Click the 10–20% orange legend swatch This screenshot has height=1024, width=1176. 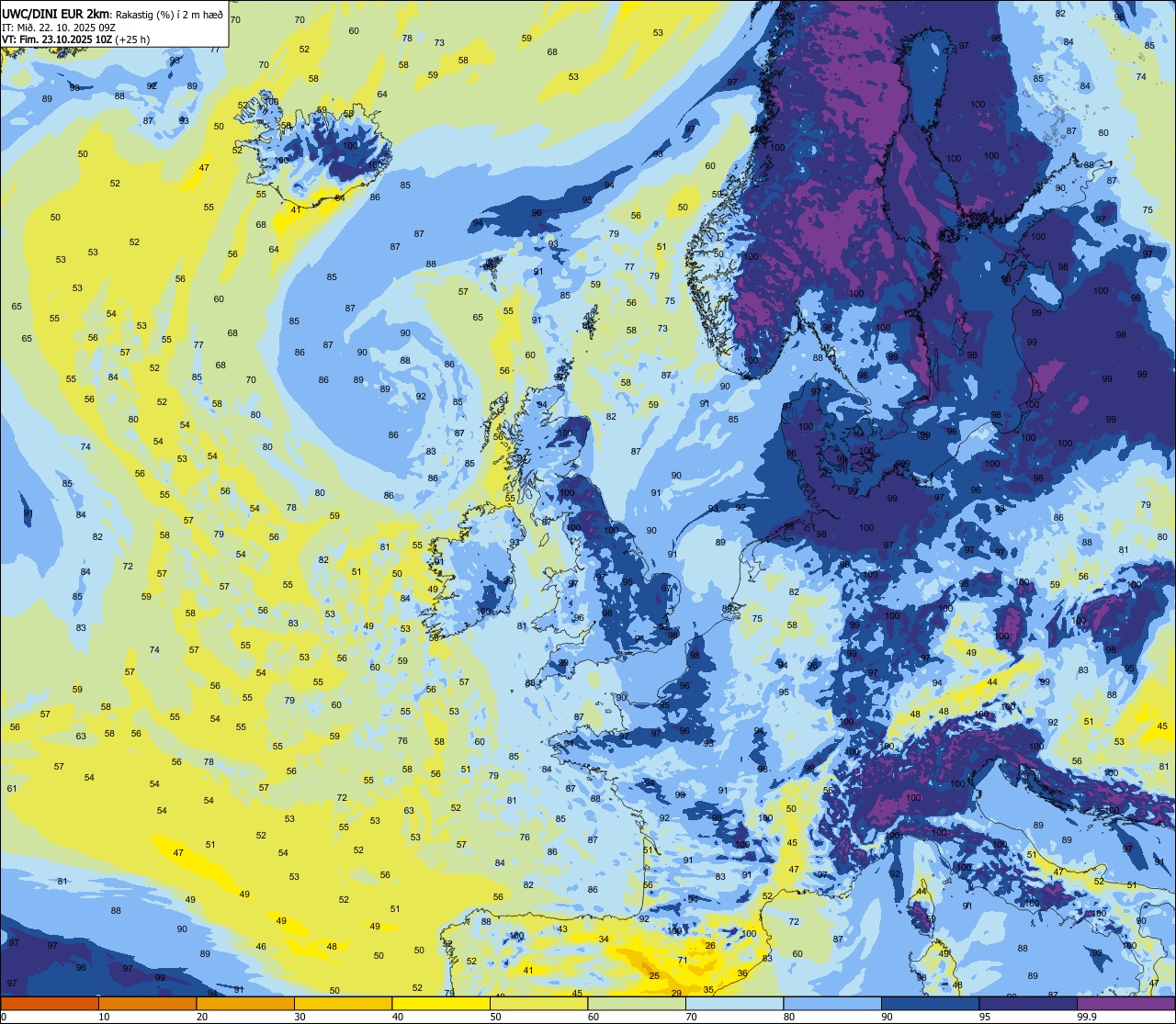tap(147, 1003)
